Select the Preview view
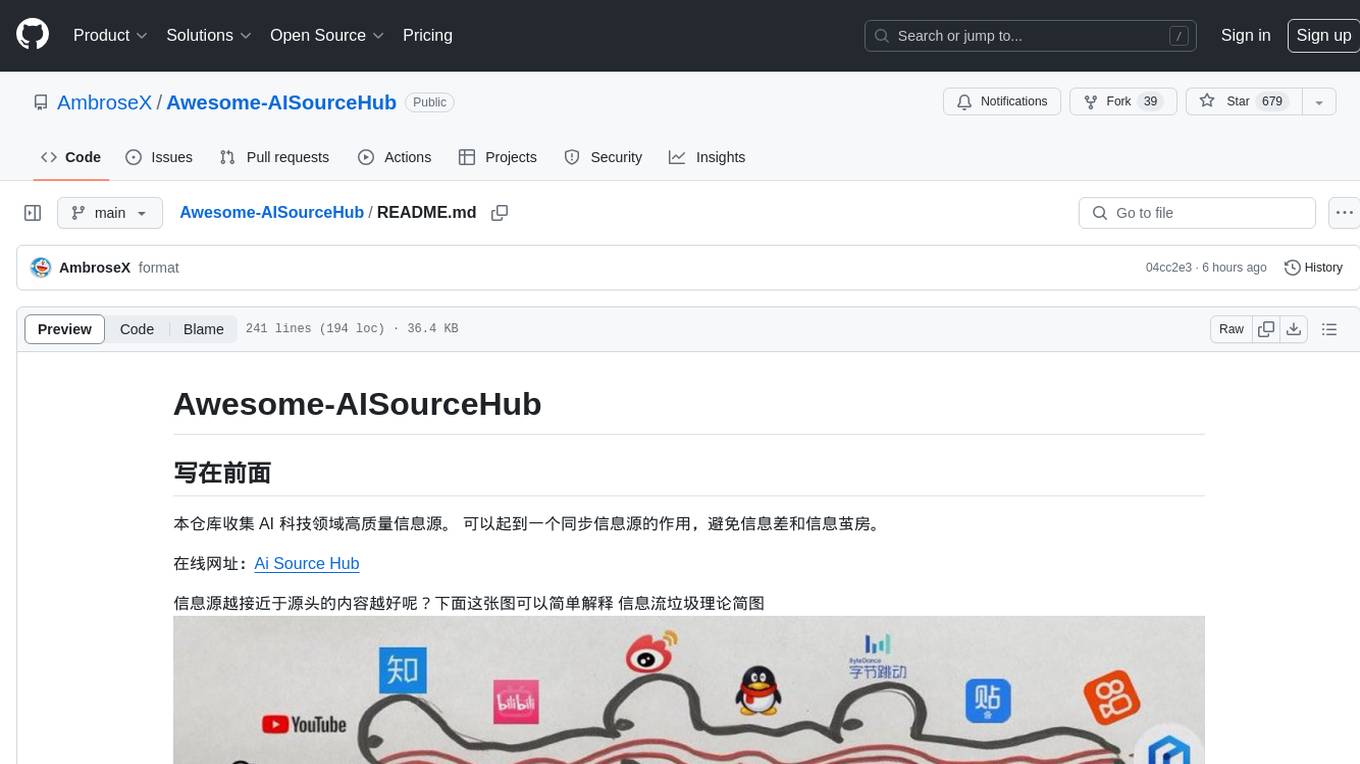The image size is (1360, 764). (65, 329)
